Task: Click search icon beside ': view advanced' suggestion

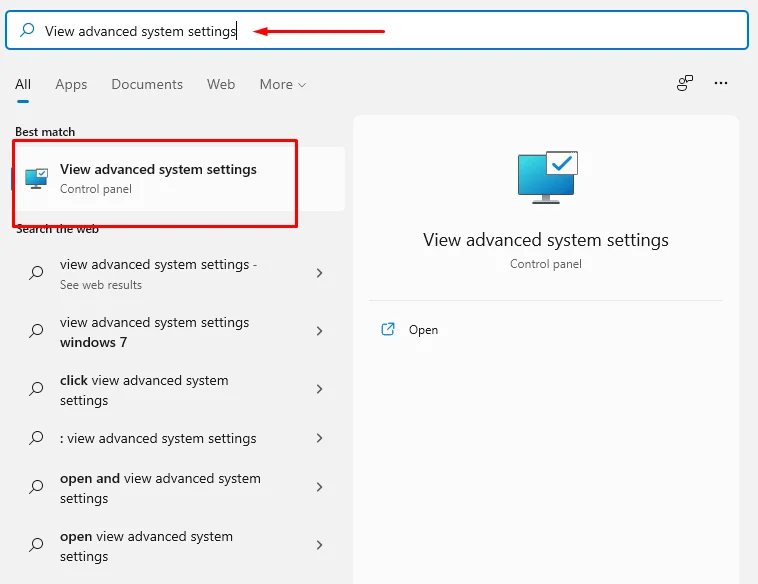Action: [x=36, y=438]
